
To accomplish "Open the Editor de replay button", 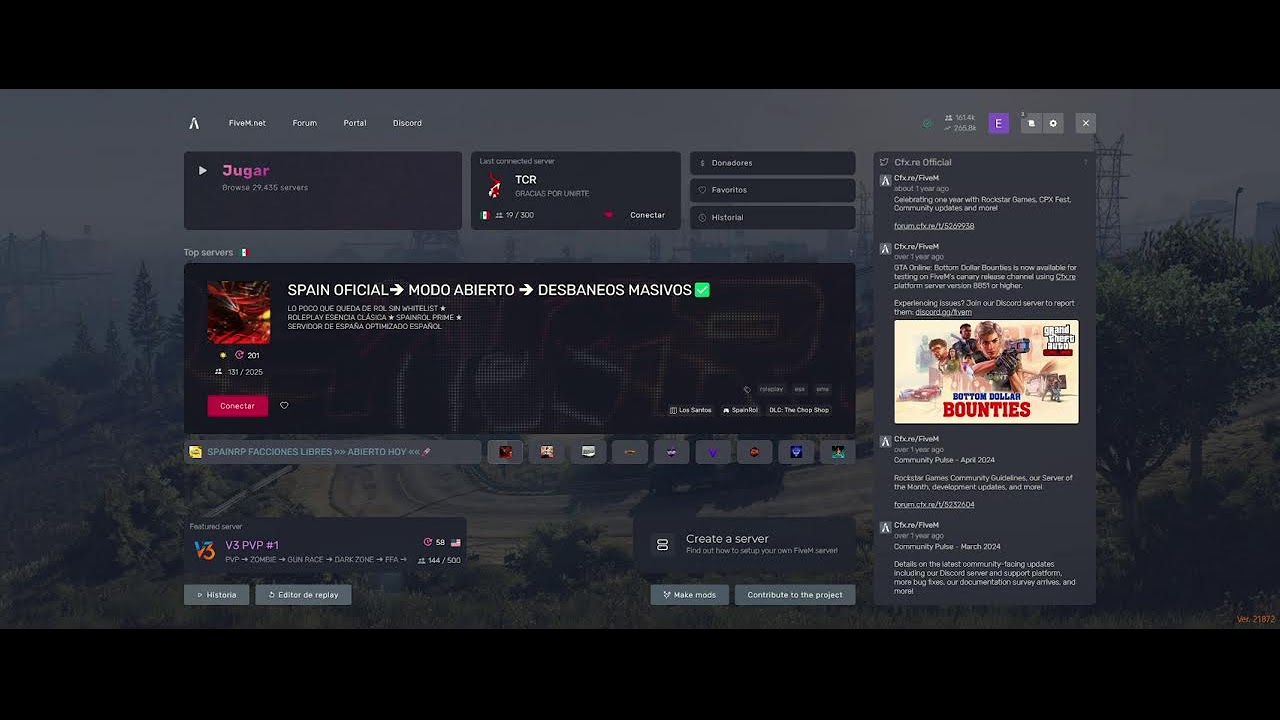I will point(303,594).
